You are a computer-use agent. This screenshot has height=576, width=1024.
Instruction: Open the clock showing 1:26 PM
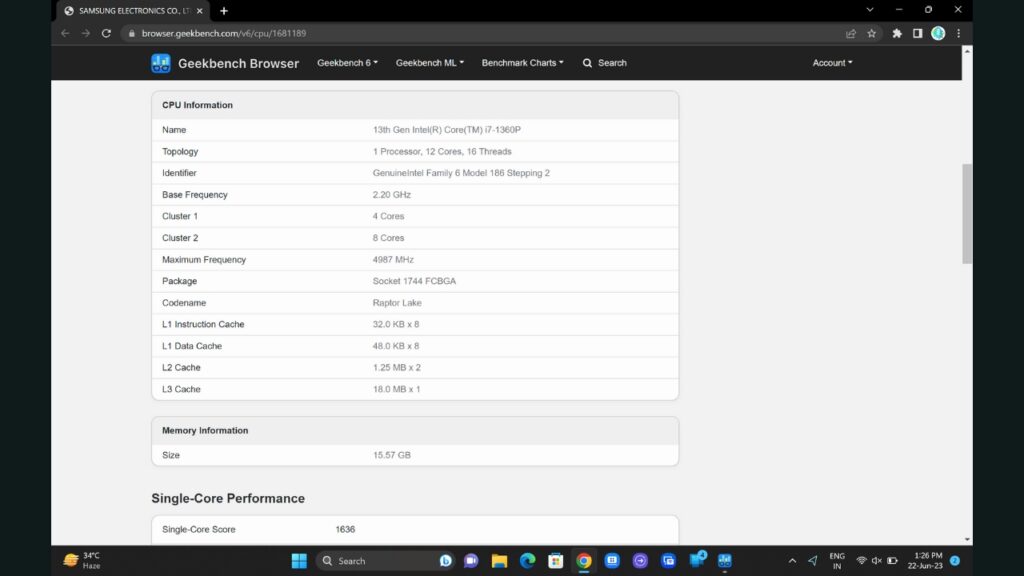coord(925,560)
